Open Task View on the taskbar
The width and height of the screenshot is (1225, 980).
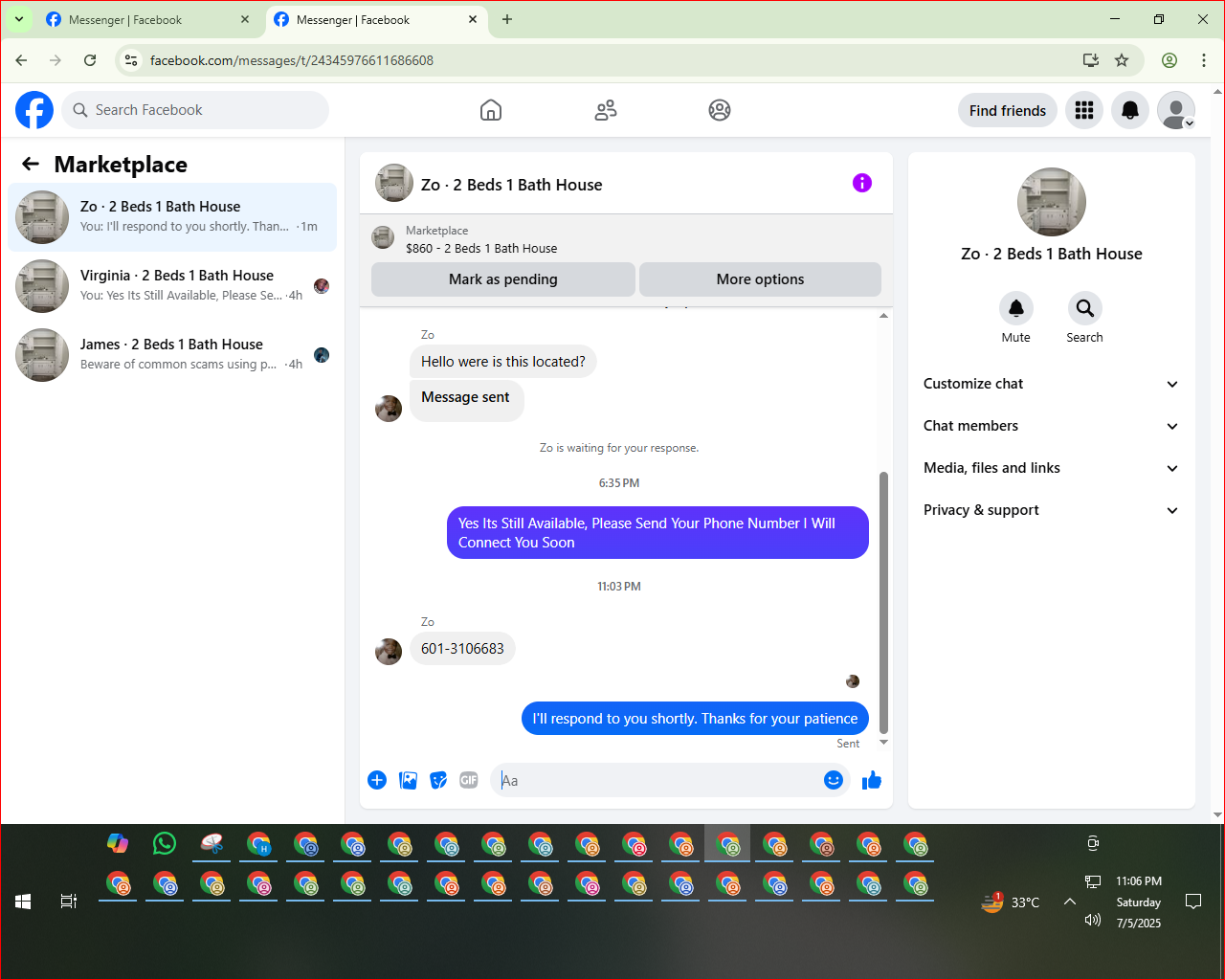(69, 902)
